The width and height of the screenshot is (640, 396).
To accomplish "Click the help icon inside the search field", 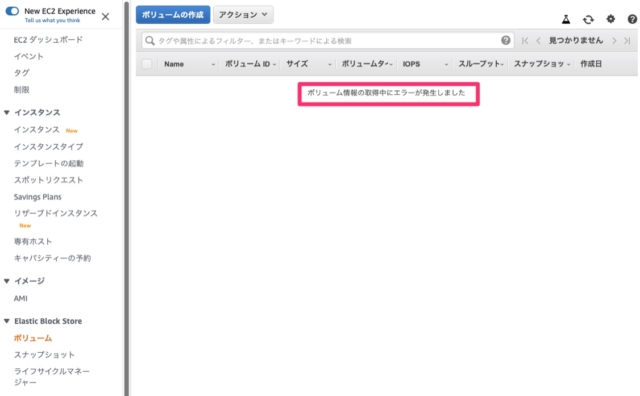I will pos(506,40).
